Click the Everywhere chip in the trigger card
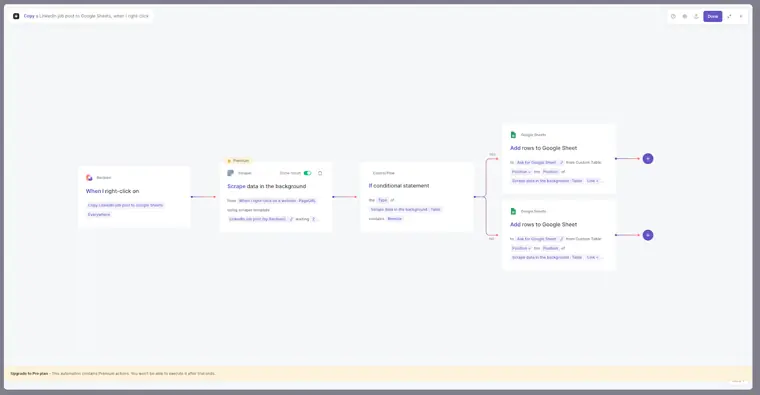Image resolution: width=760 pixels, height=395 pixels. 99,215
